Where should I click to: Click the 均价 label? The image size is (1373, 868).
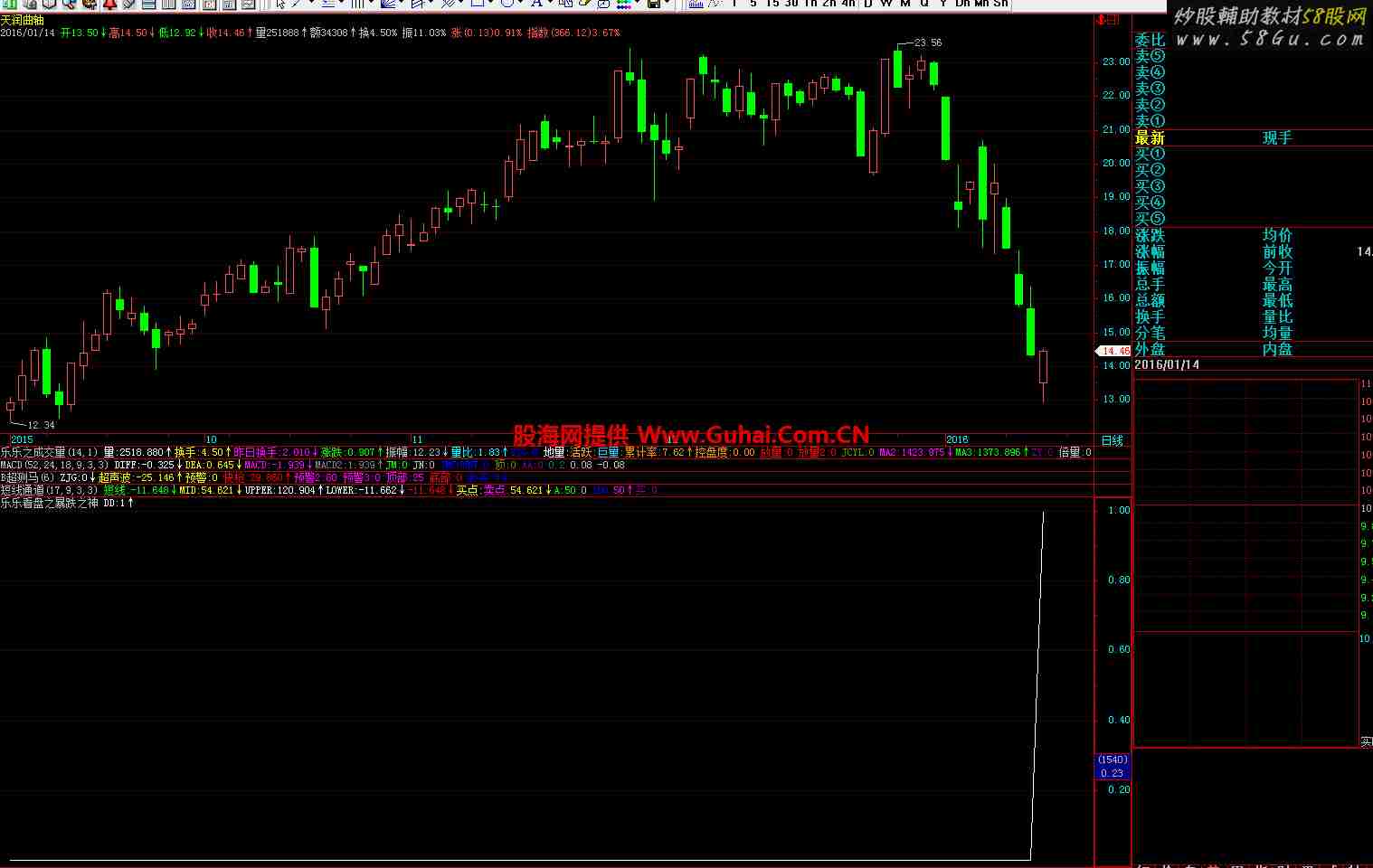1278,235
